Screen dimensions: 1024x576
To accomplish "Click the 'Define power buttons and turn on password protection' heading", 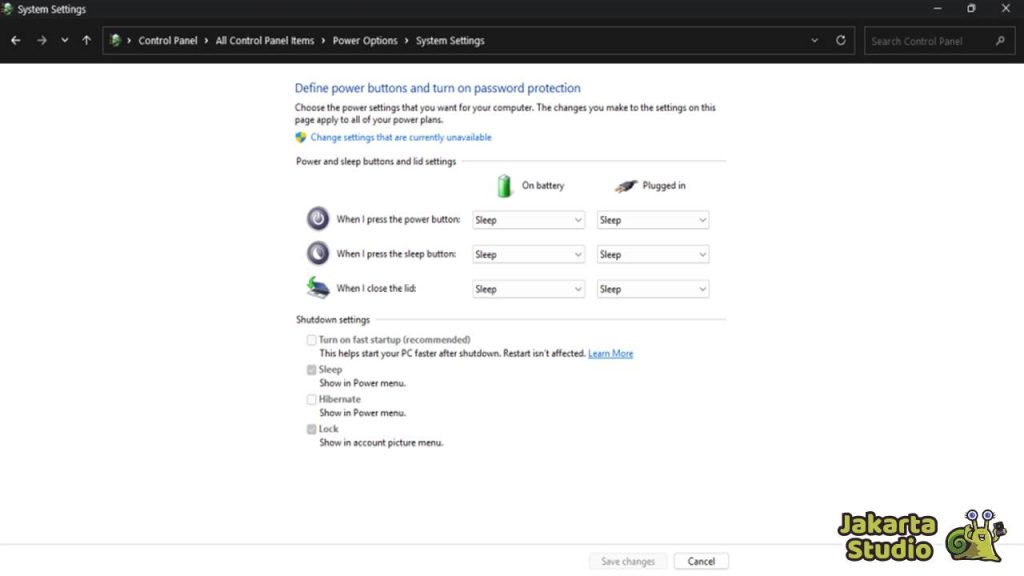I will [437, 88].
